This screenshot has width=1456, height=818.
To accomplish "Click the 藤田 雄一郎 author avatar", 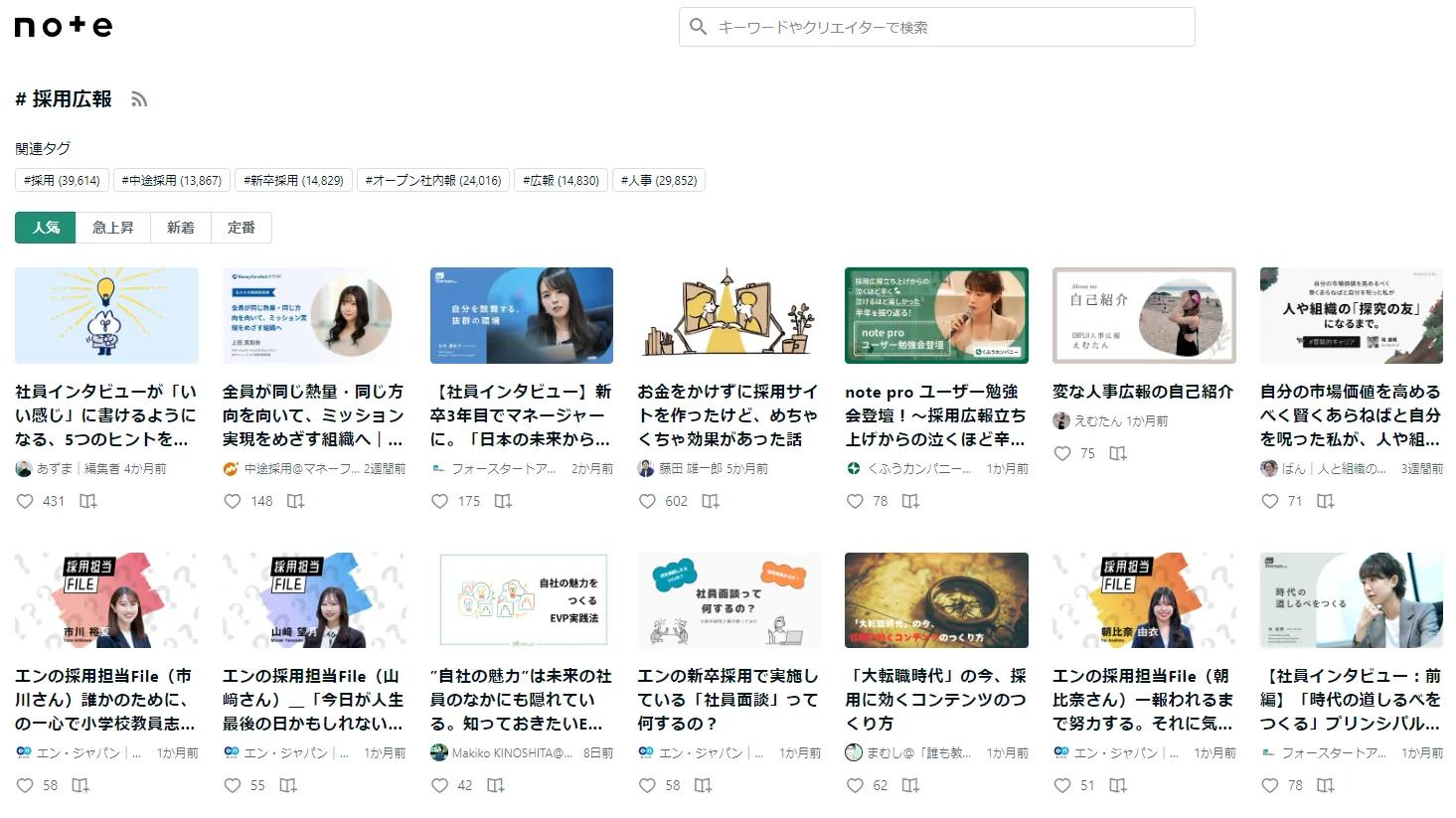I will click(646, 468).
